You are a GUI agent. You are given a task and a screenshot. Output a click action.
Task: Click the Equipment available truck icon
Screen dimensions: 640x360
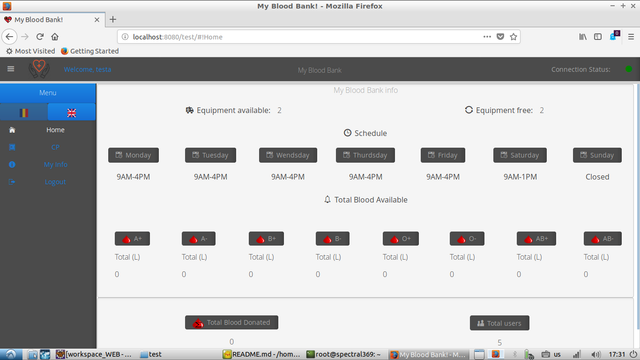[189, 110]
